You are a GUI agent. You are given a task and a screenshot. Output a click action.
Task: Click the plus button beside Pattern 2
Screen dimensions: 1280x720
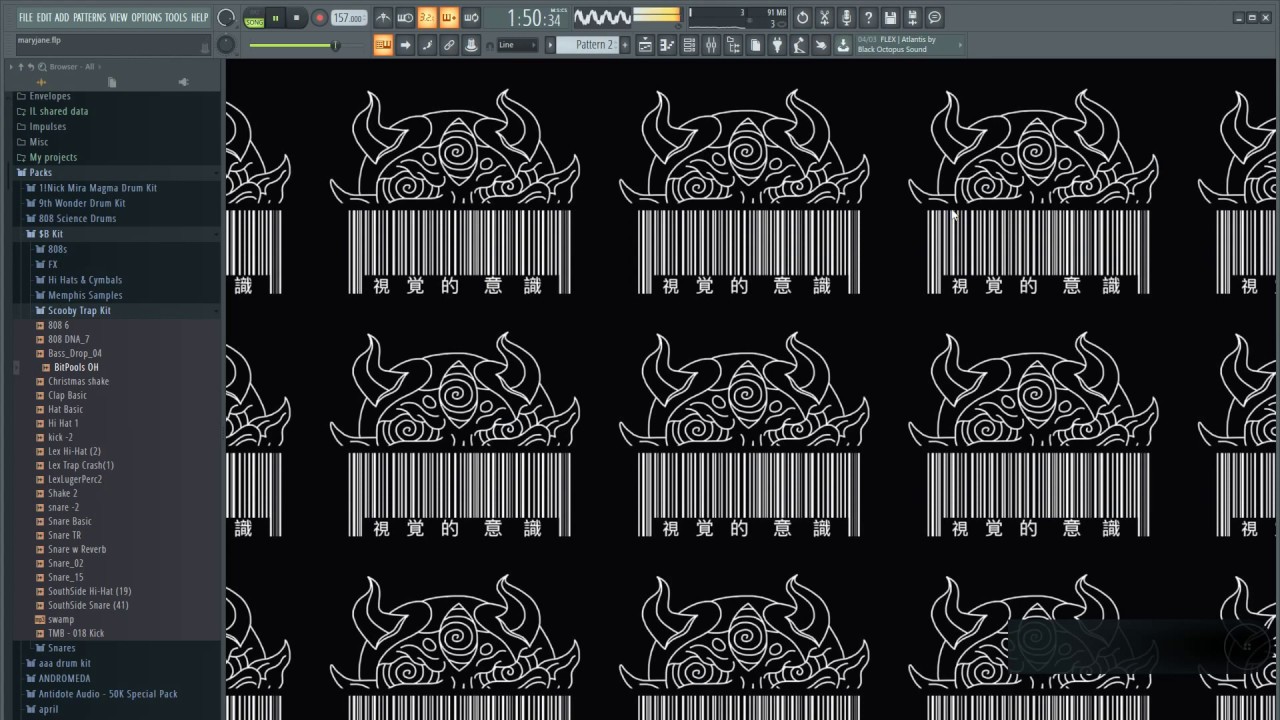tap(625, 45)
